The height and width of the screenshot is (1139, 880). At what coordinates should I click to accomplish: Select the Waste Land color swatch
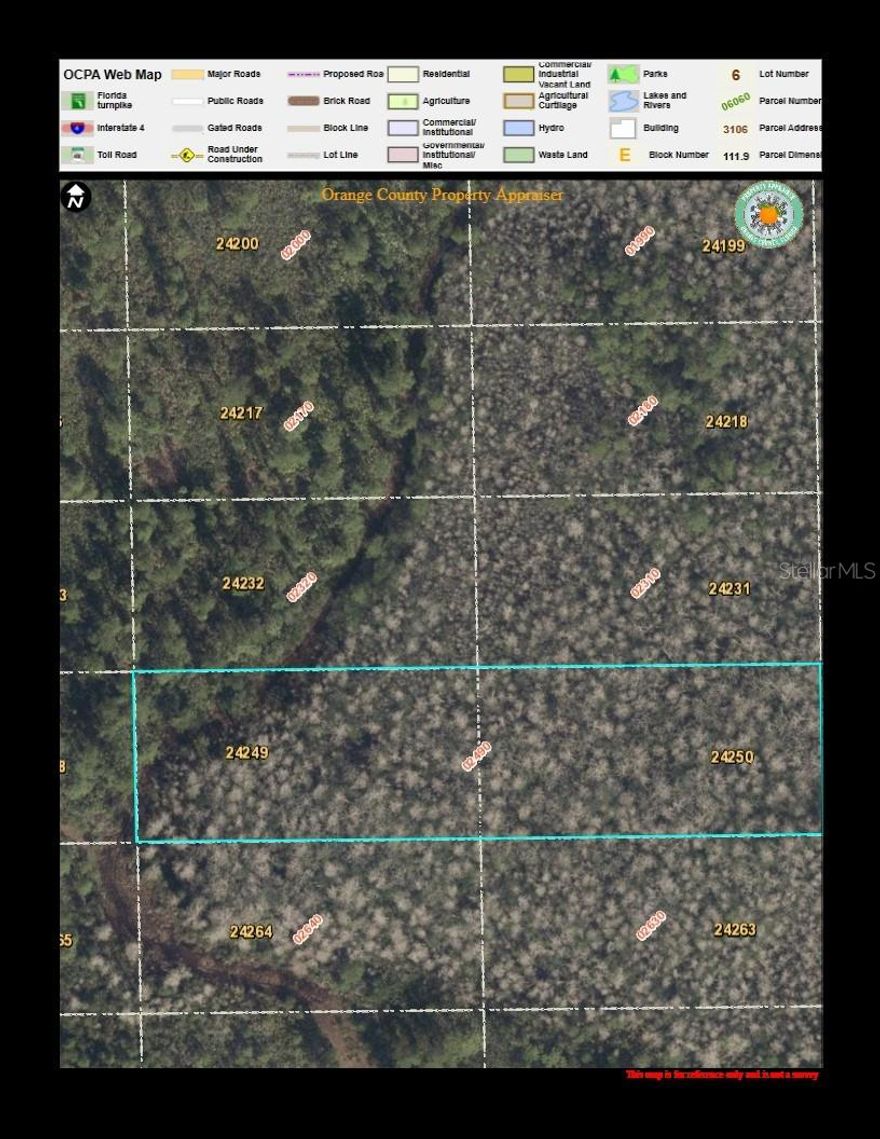coord(520,155)
